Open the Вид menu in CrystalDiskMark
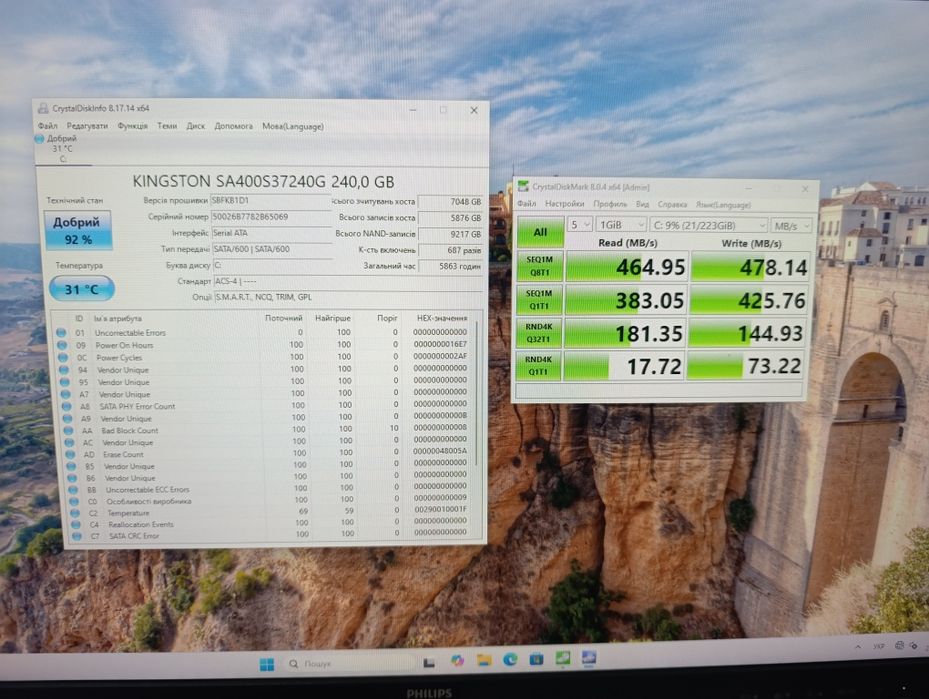929x699 pixels. [642, 204]
